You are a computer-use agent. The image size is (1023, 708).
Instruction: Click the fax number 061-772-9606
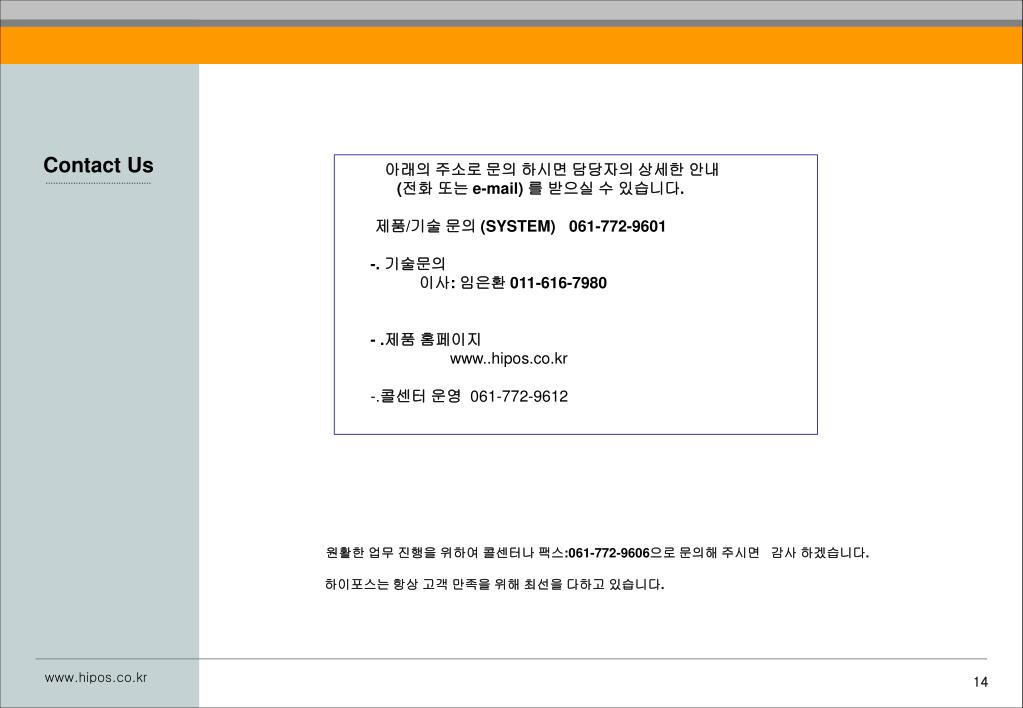[609, 553]
